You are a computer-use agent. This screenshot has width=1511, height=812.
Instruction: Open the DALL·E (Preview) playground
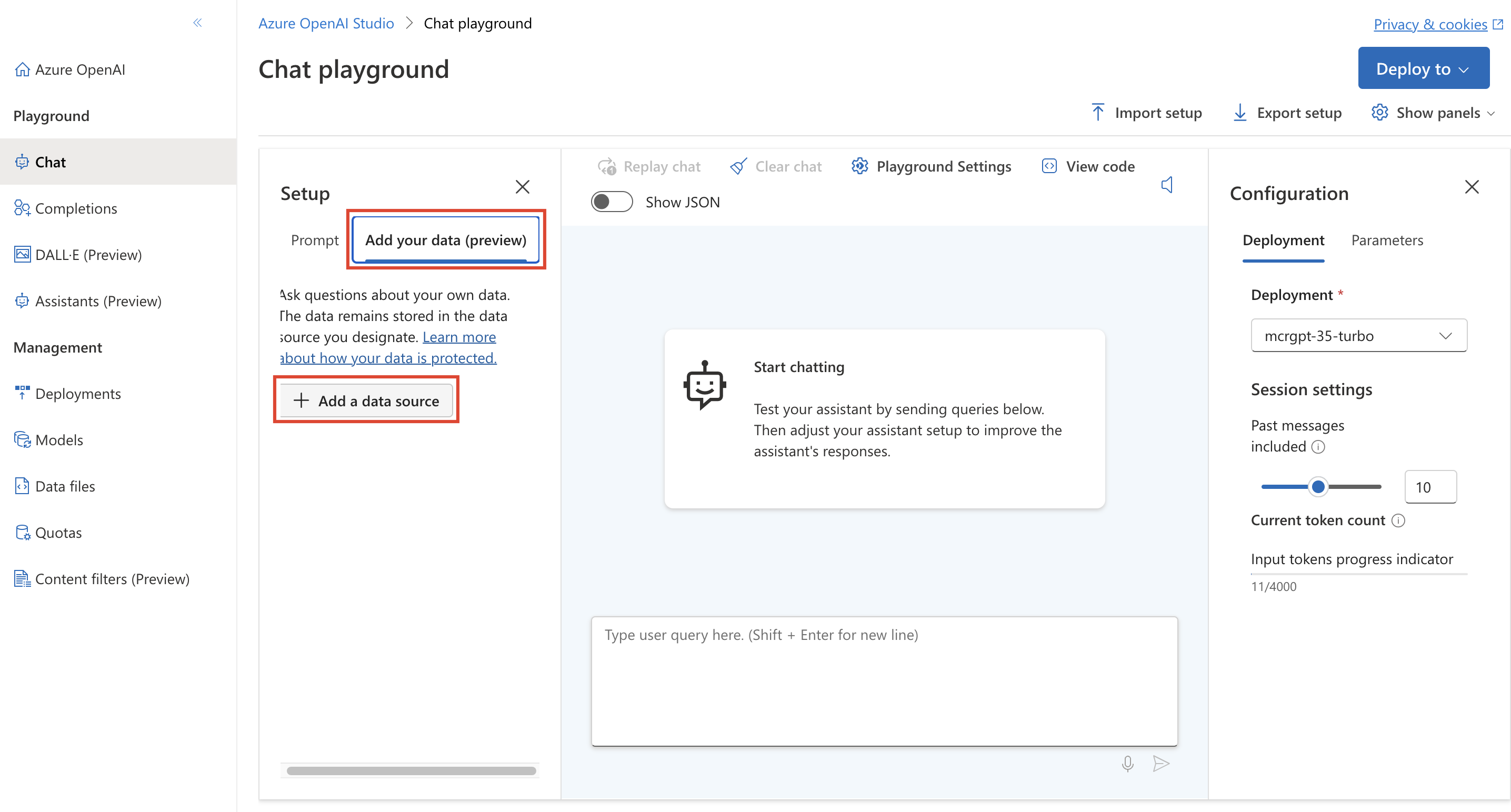[x=78, y=255]
